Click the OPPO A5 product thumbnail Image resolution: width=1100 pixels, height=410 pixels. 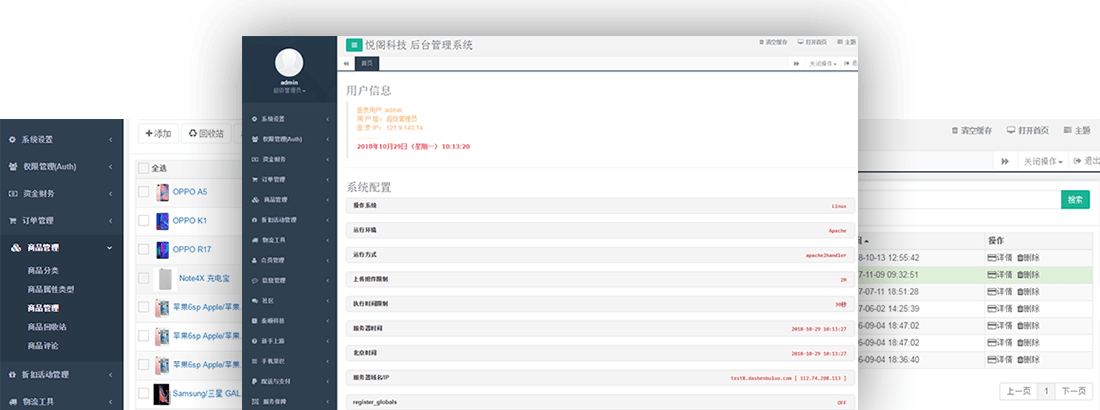(x=163, y=192)
